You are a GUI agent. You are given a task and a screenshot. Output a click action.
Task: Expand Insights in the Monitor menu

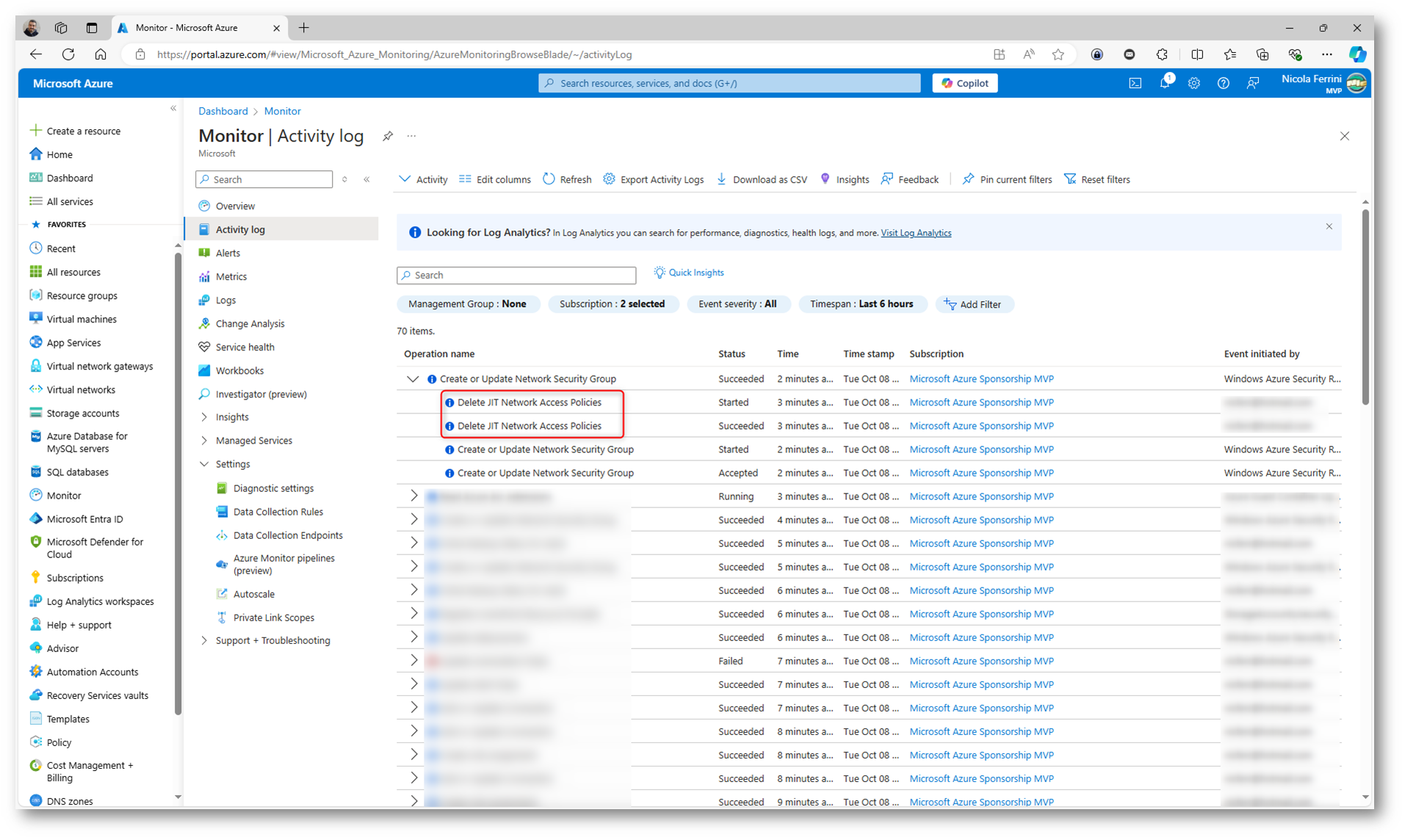(x=204, y=417)
